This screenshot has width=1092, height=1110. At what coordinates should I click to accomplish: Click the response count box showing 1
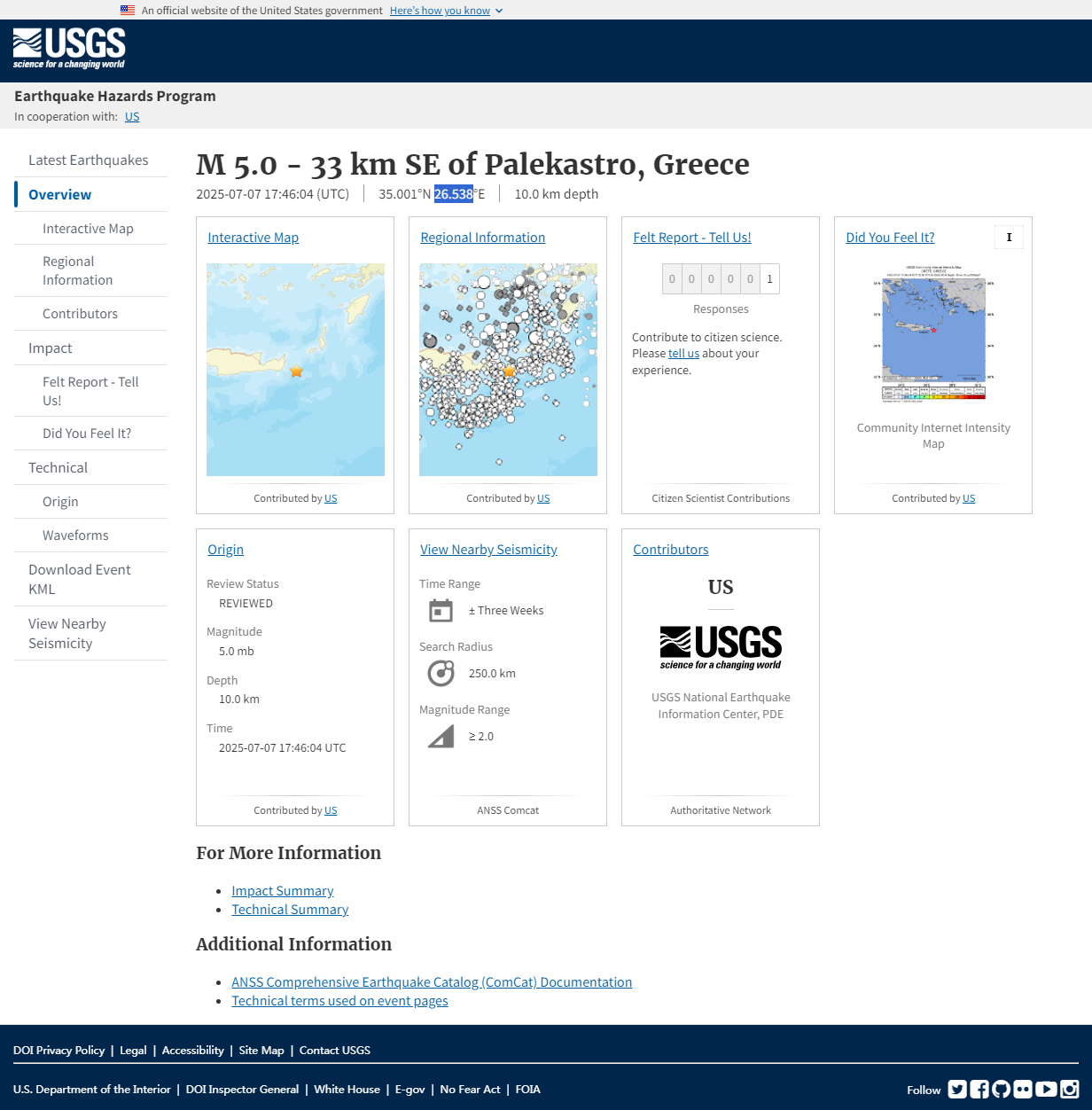tap(769, 278)
